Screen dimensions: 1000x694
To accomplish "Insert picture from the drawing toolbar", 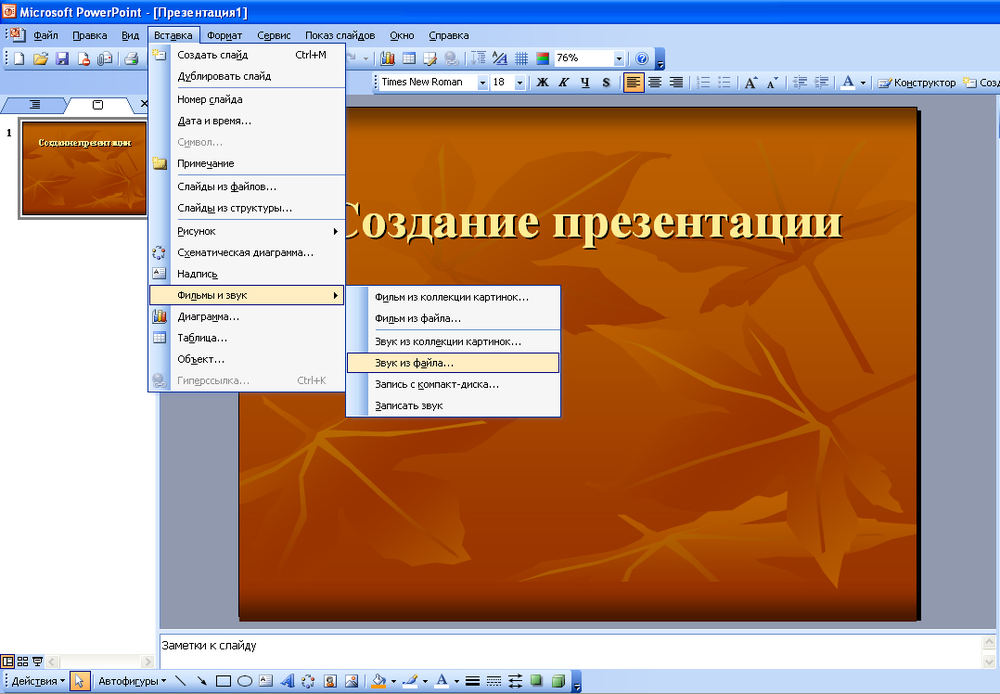I will (352, 681).
